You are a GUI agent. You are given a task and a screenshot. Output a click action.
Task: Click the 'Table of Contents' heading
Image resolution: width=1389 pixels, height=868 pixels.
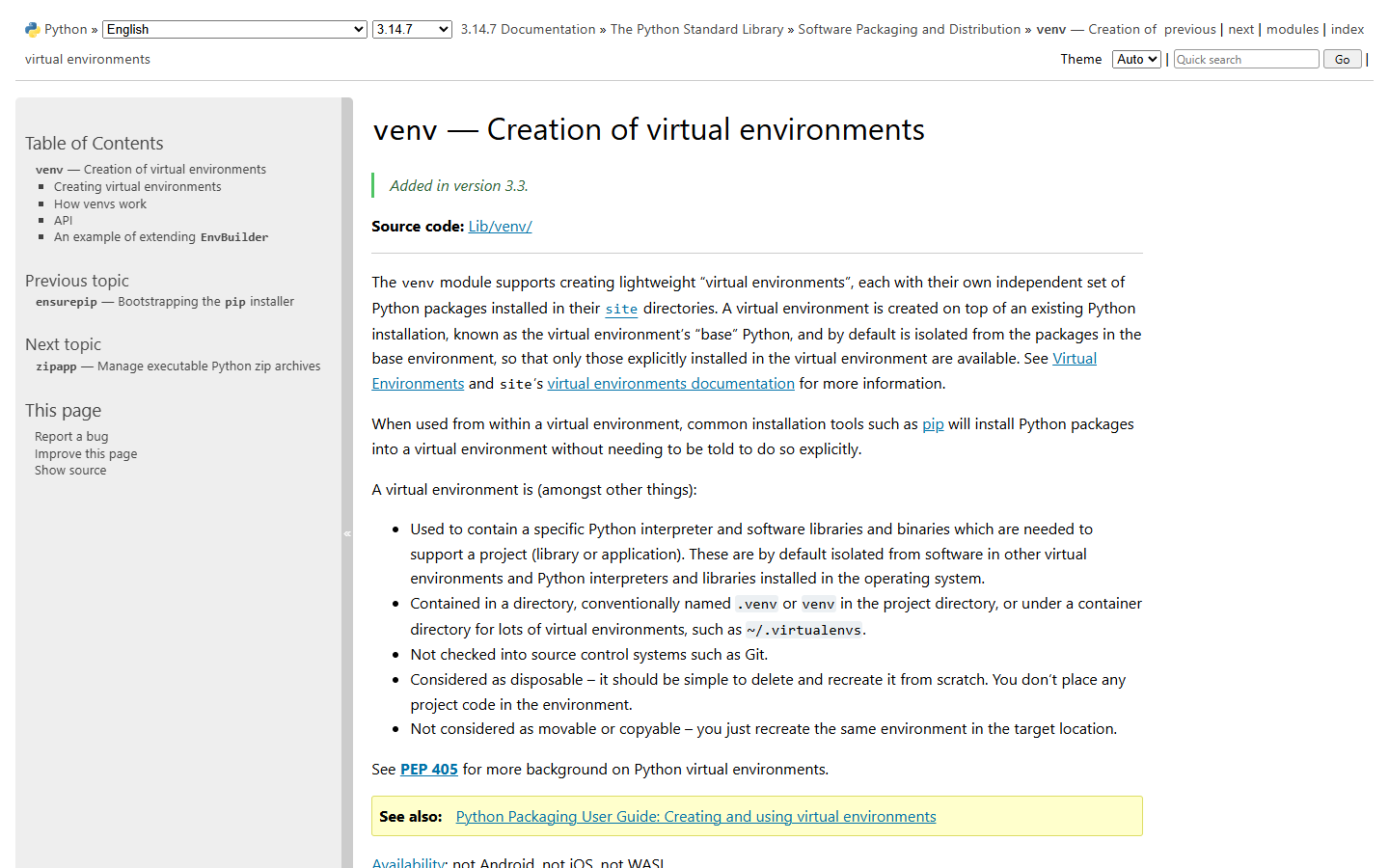95,144
